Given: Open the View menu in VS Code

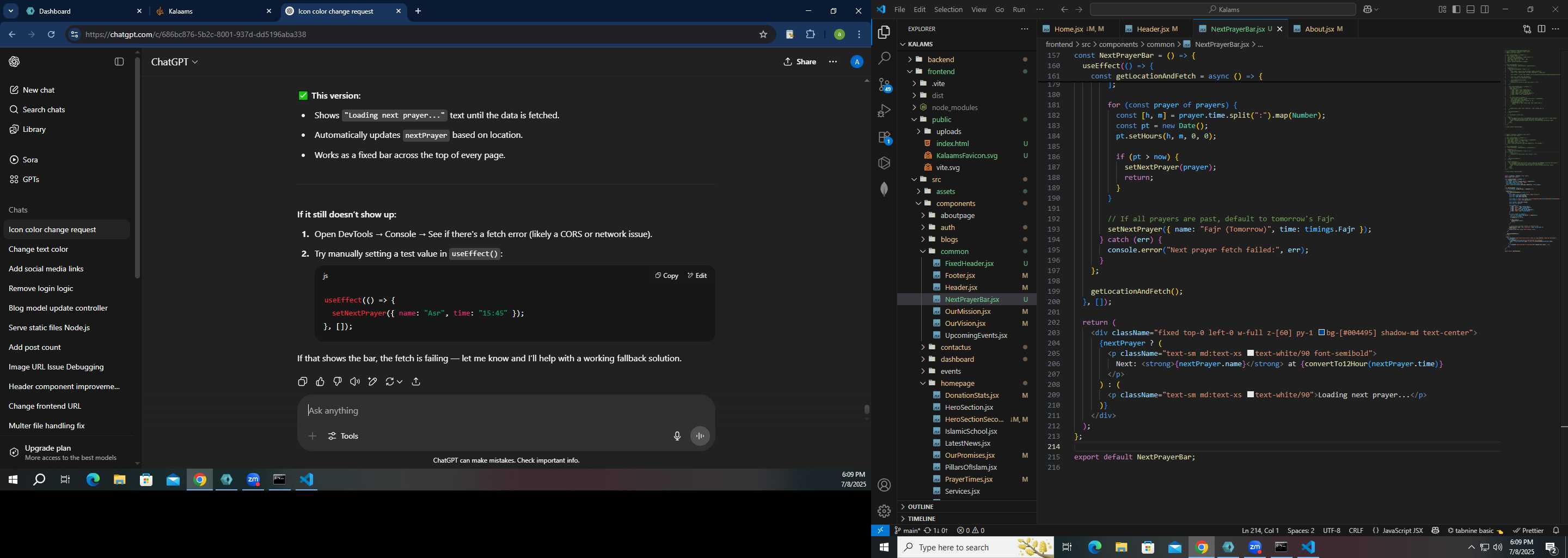Looking at the screenshot, I should pyautogui.click(x=979, y=10).
